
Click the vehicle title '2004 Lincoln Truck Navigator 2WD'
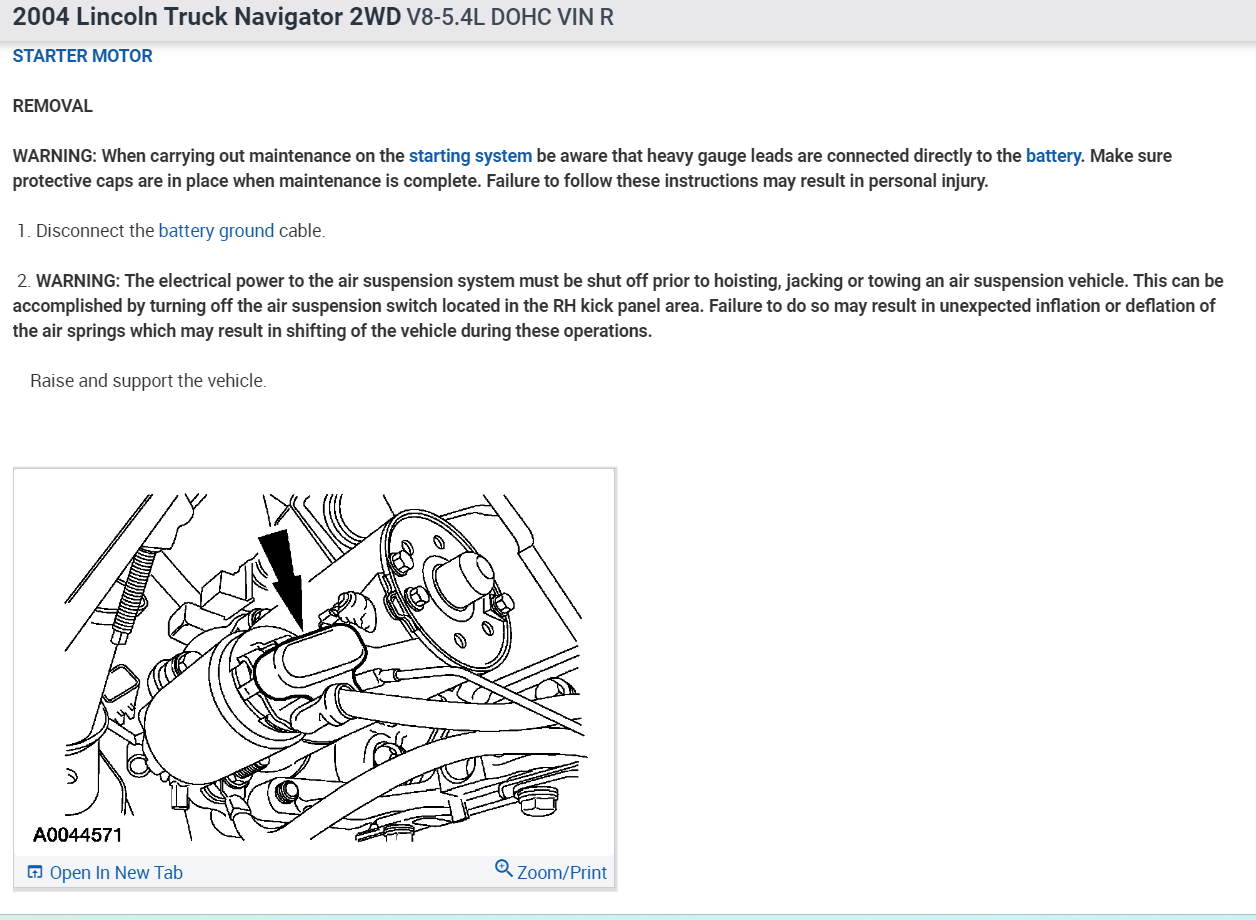207,17
